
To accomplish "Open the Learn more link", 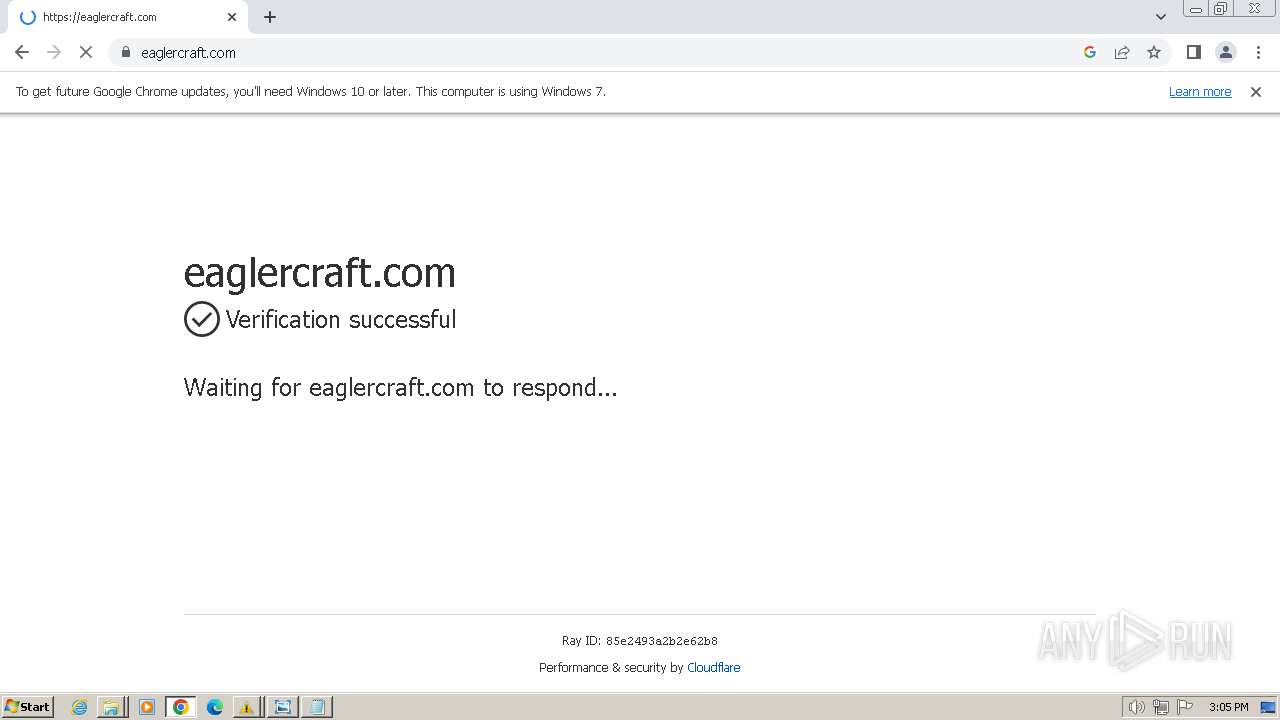I will point(1200,92).
